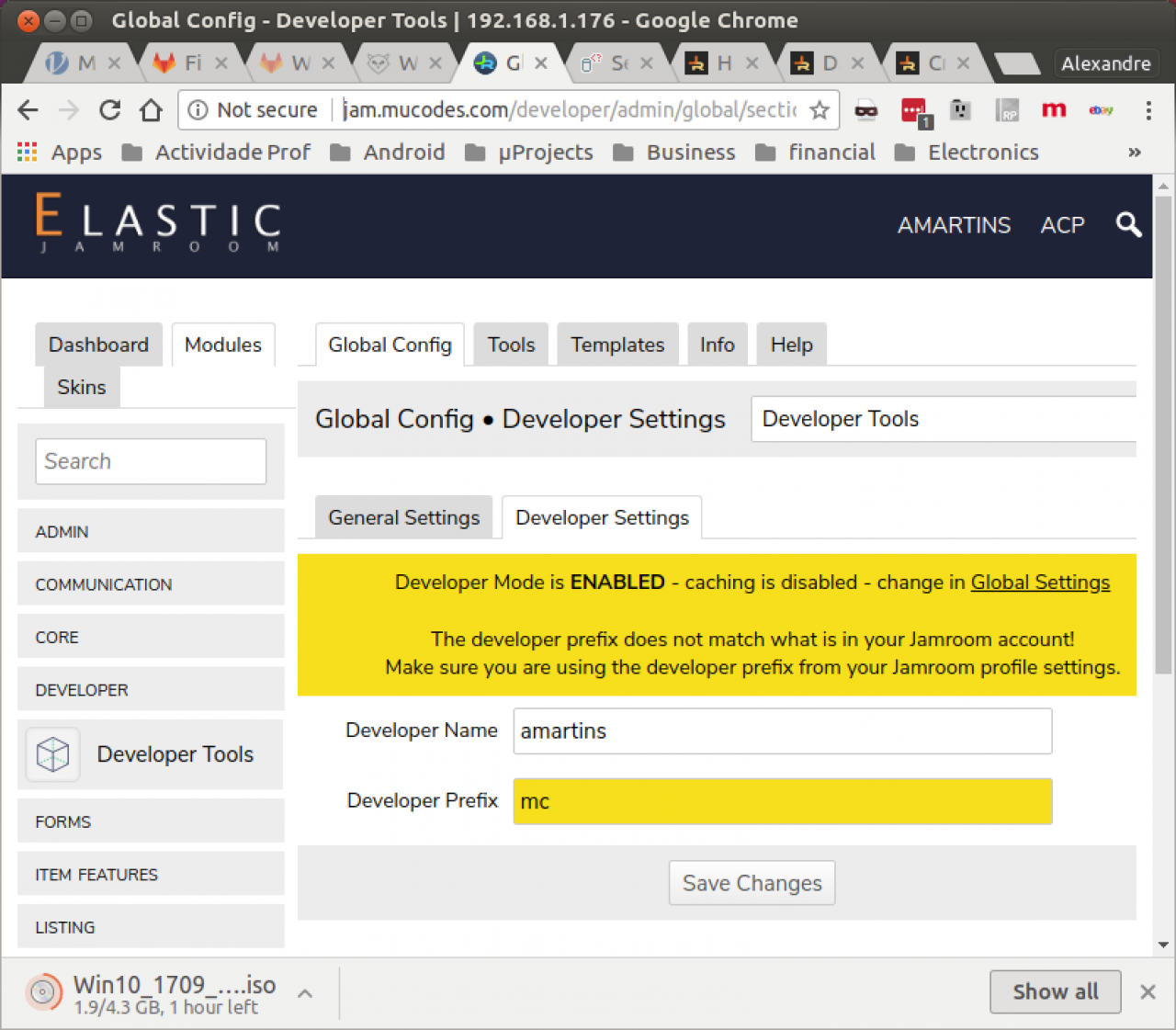The image size is (1176, 1030).
Task: Open the Help tab
Action: pos(792,345)
